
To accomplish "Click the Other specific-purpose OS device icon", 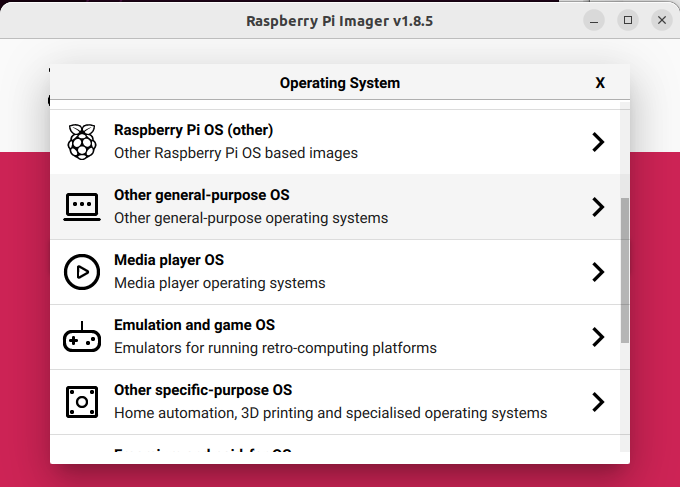I will (82, 402).
